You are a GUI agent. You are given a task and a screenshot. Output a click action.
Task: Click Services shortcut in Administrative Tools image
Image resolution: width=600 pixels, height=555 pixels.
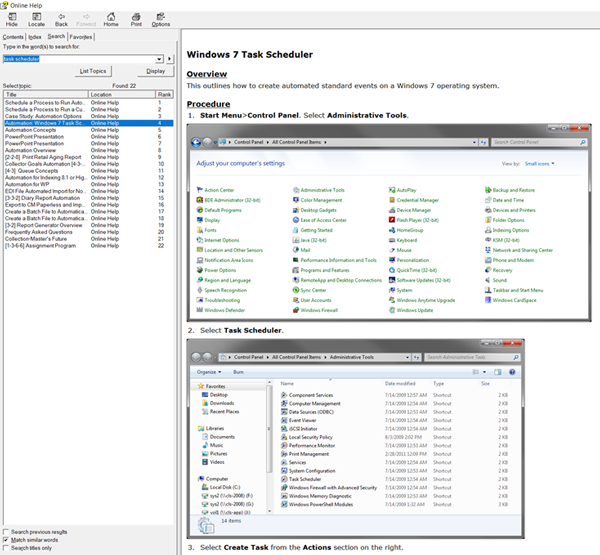(293, 462)
